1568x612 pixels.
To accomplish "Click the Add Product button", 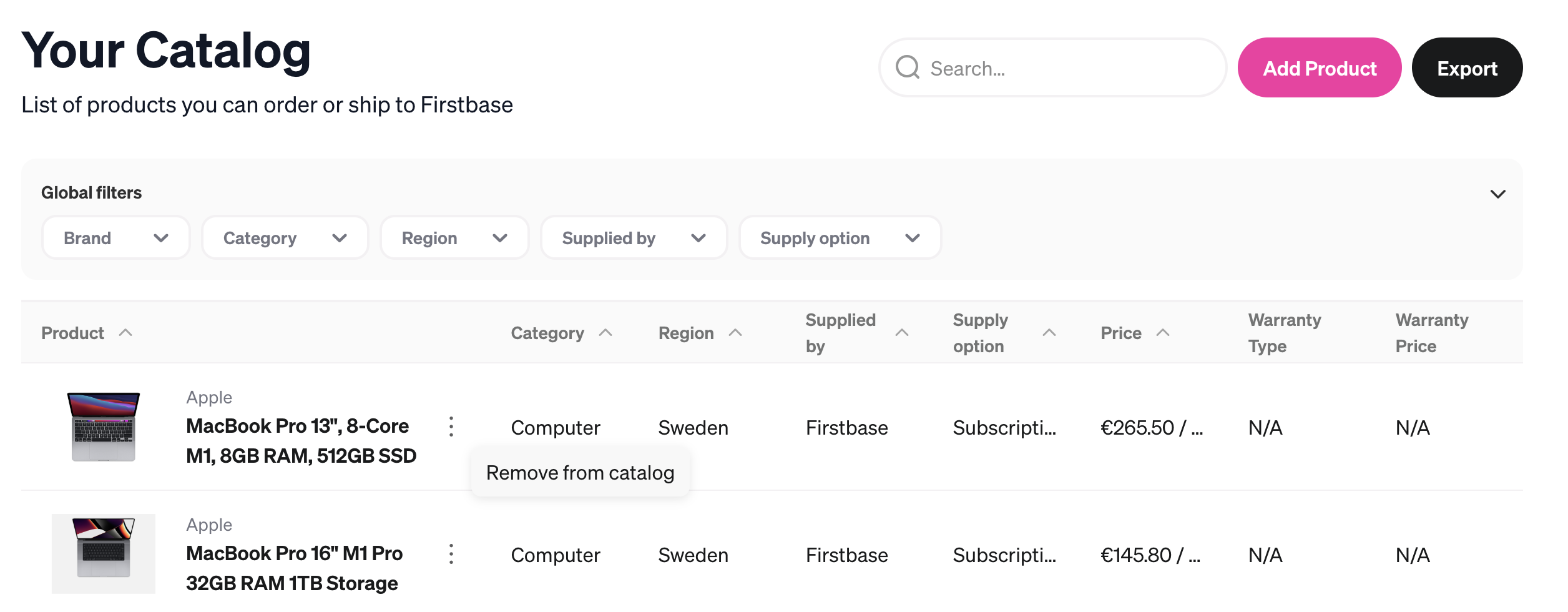I will pyautogui.click(x=1320, y=67).
